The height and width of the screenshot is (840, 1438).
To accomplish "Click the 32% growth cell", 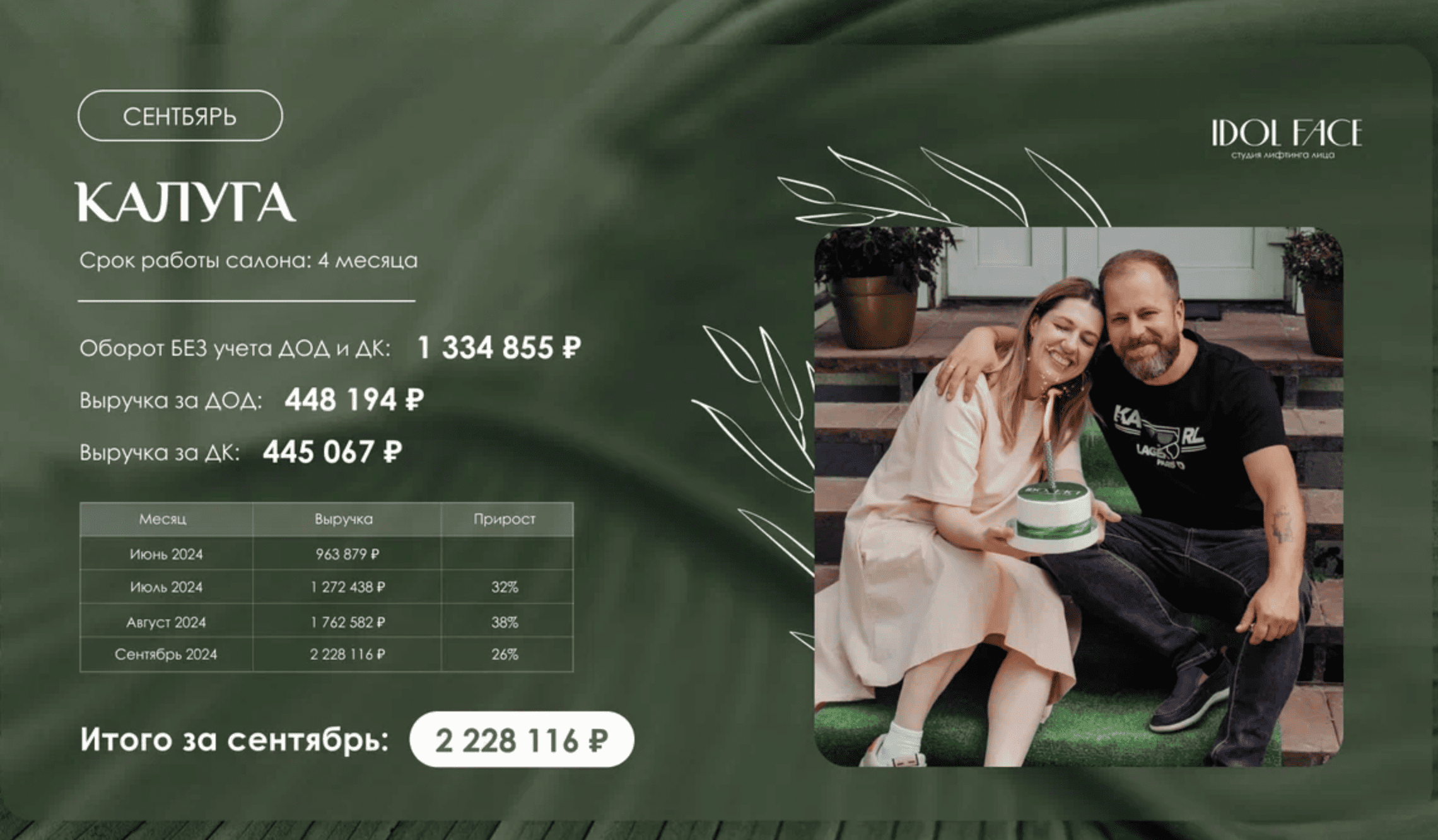I will 505,588.
